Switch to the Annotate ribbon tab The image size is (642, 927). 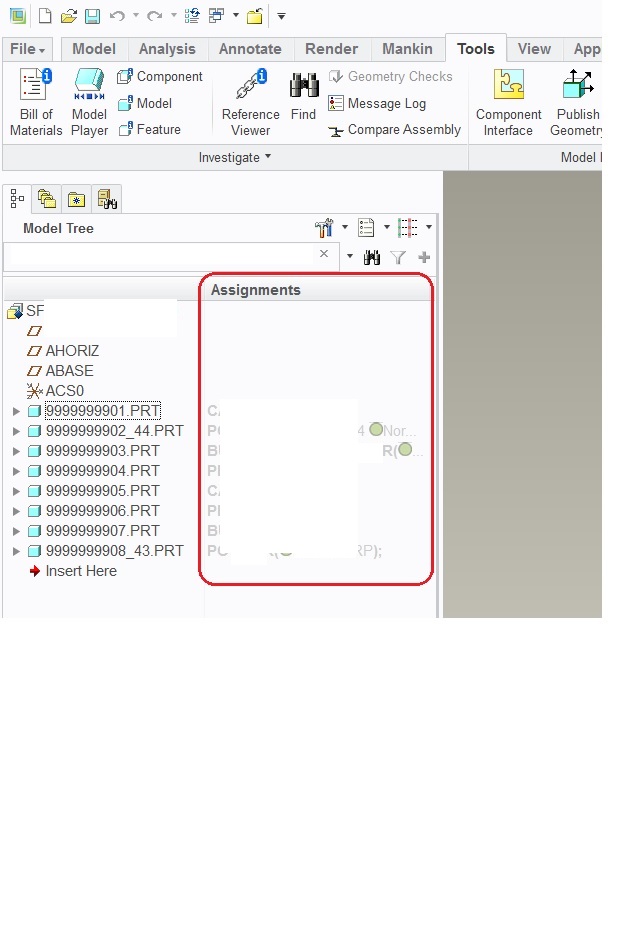coord(250,49)
